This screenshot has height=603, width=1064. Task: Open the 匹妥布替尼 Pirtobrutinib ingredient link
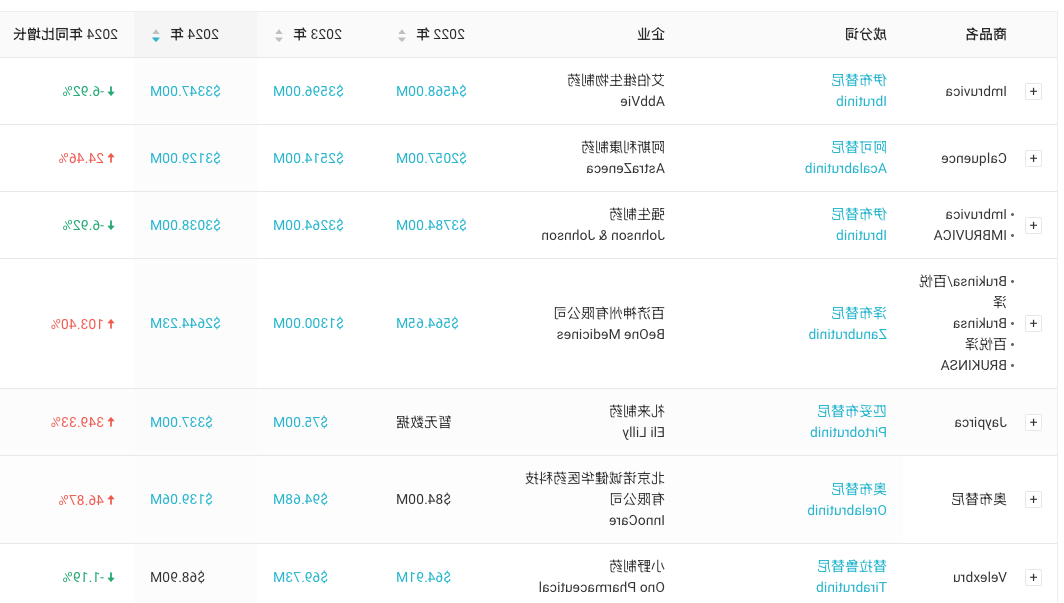pos(848,422)
